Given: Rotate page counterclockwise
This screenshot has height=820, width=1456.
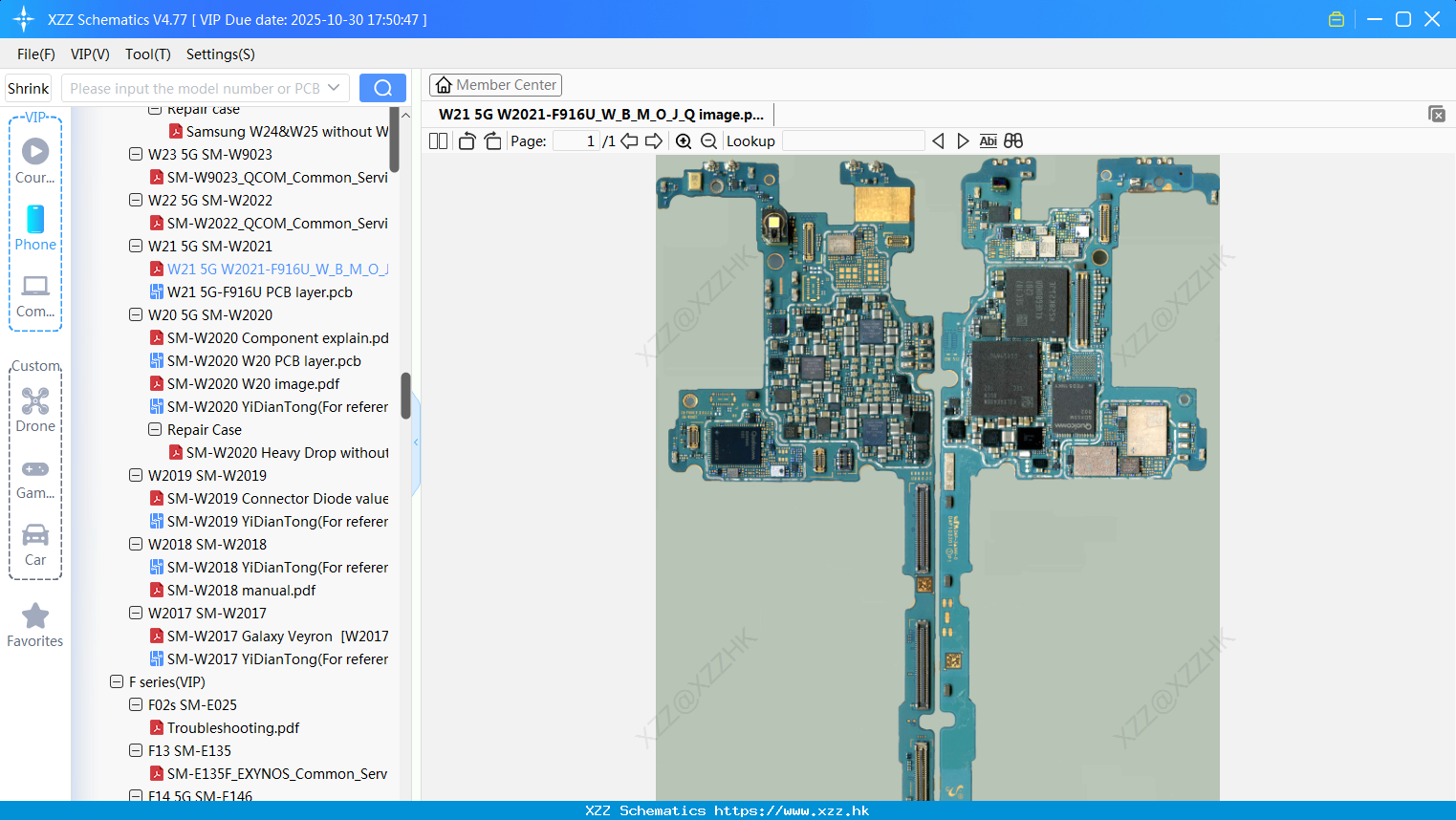Looking at the screenshot, I should (467, 141).
